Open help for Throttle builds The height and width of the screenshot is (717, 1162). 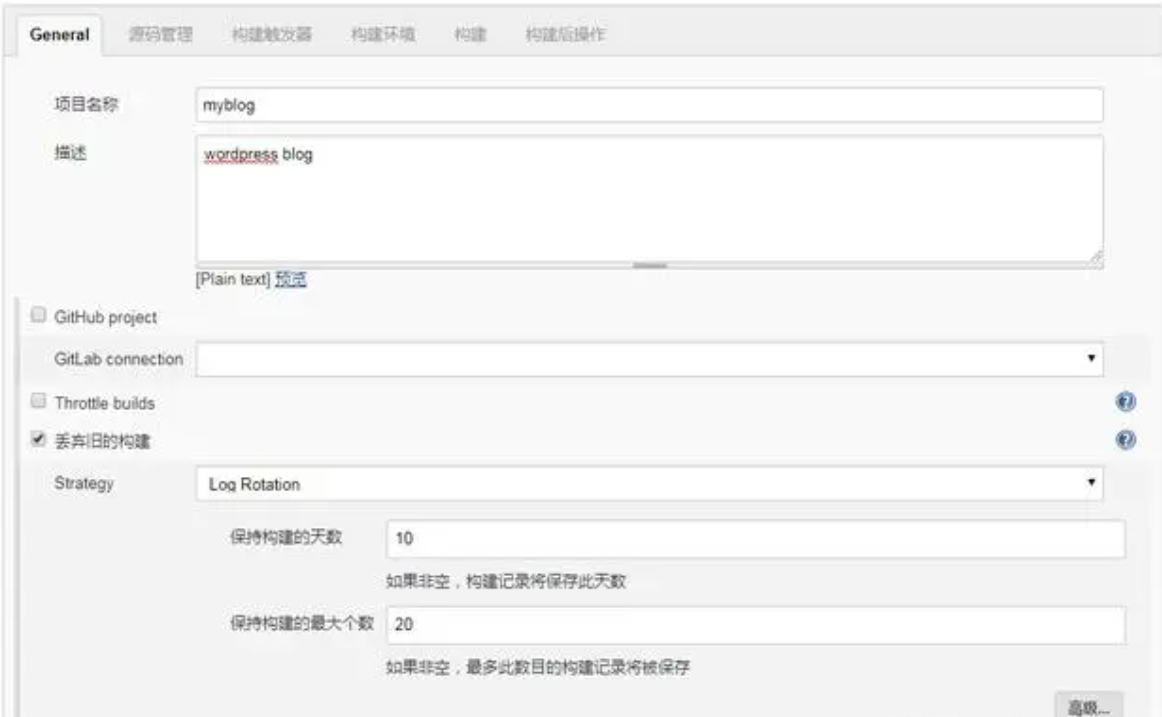[x=1125, y=402]
